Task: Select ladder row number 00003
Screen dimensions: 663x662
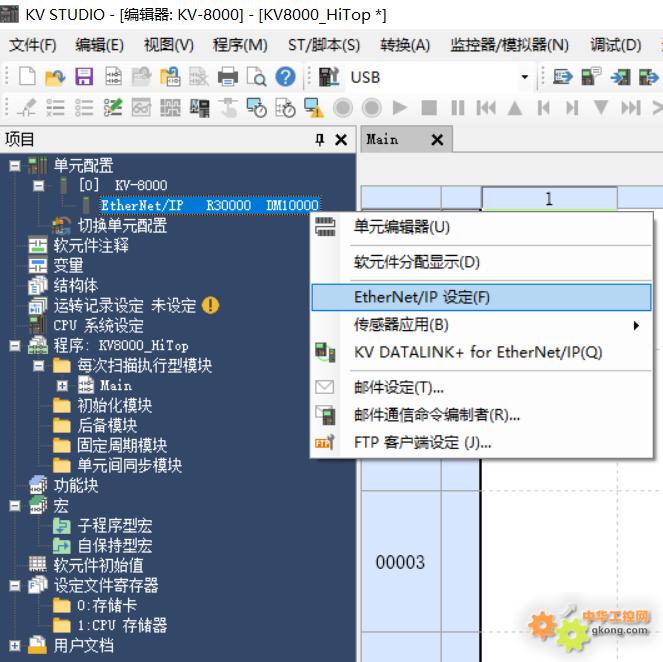Action: [400, 562]
